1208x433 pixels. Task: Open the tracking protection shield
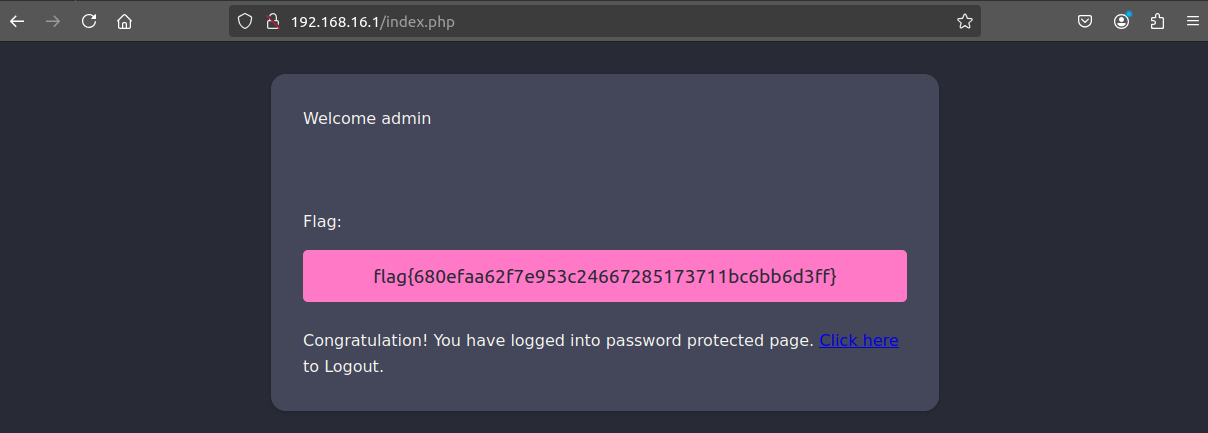[x=245, y=21]
